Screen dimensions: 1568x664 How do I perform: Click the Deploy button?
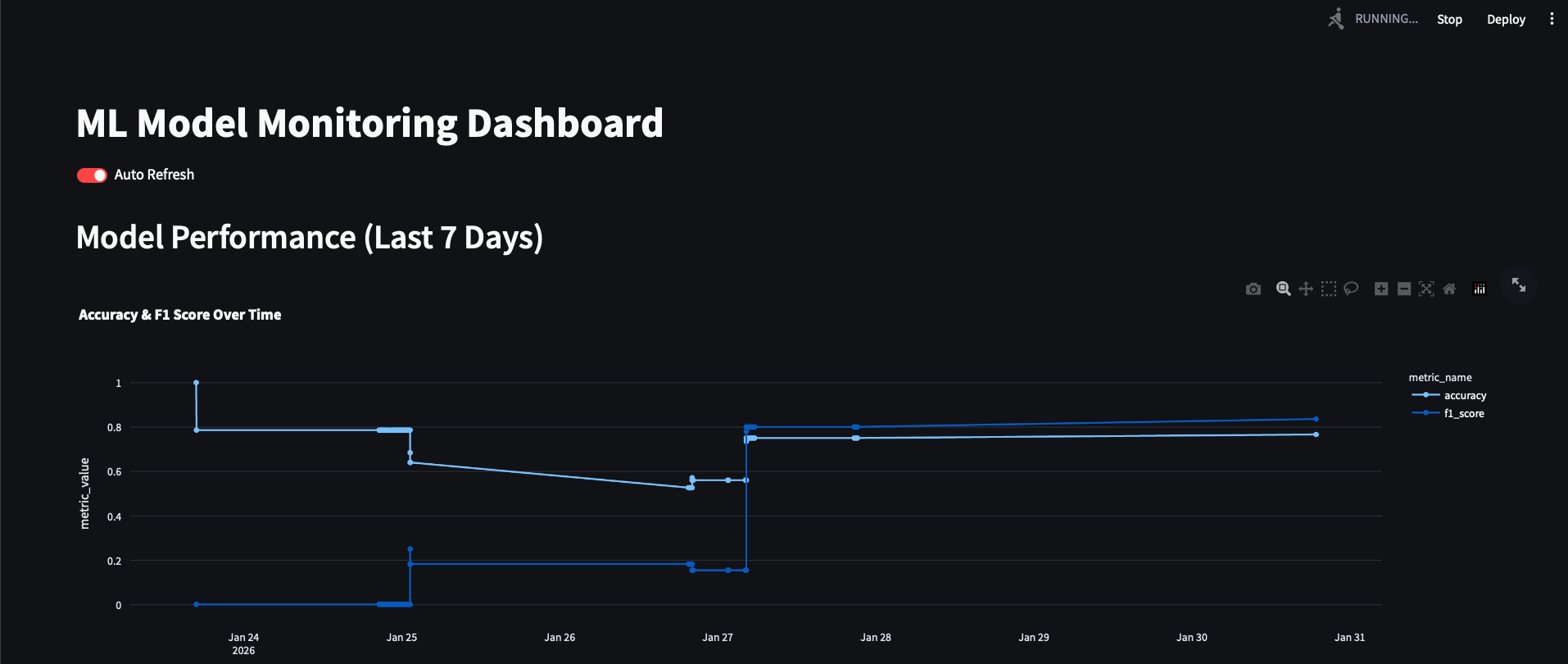tap(1506, 19)
